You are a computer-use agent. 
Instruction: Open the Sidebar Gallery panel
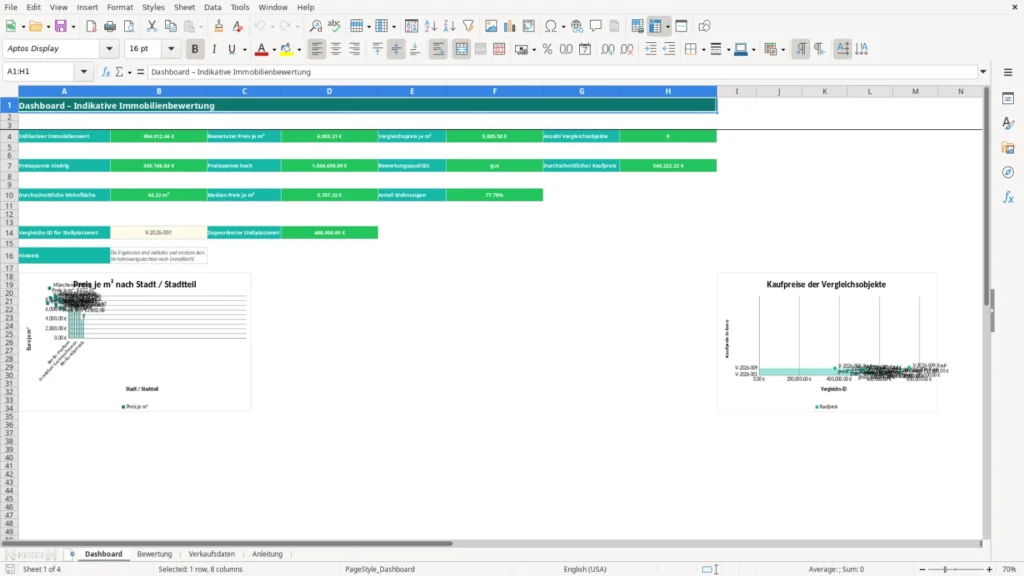click(1008, 148)
